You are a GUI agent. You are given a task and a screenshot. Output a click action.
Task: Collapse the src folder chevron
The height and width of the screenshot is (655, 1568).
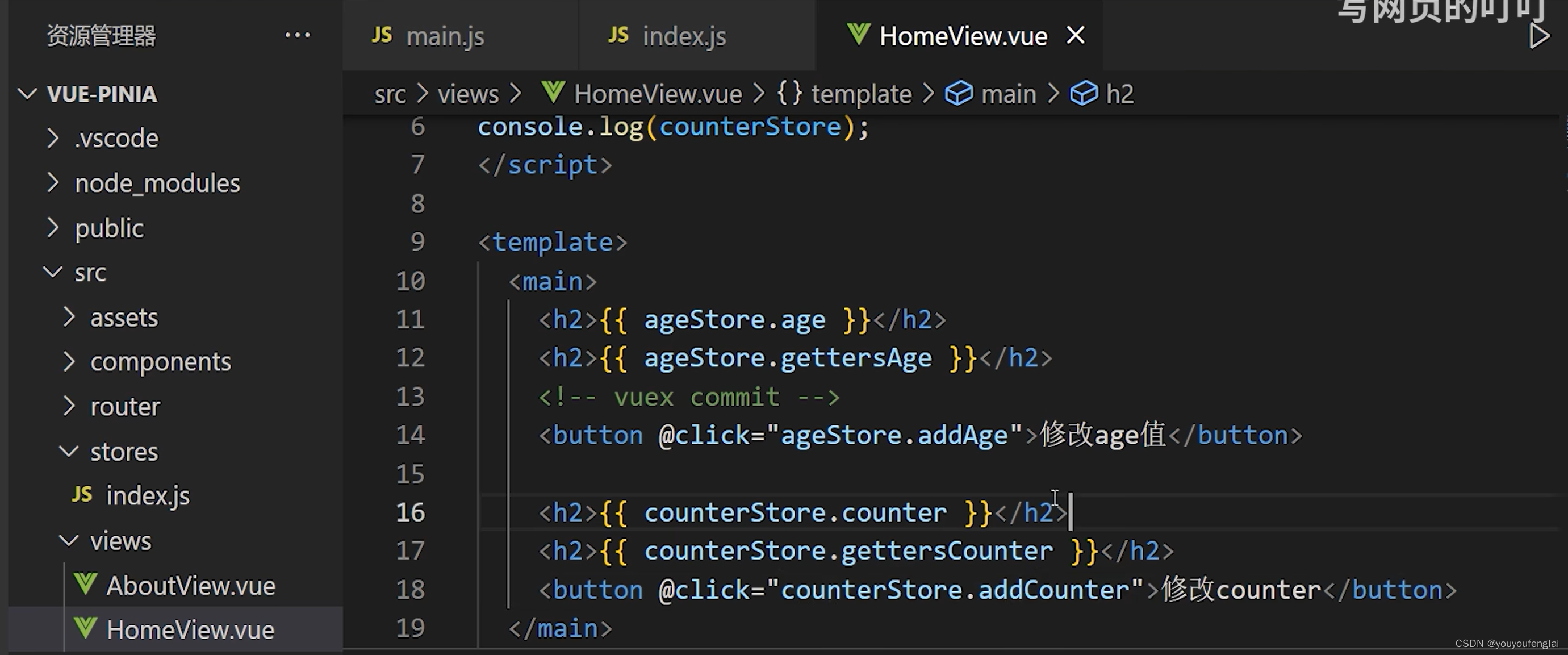[53, 272]
